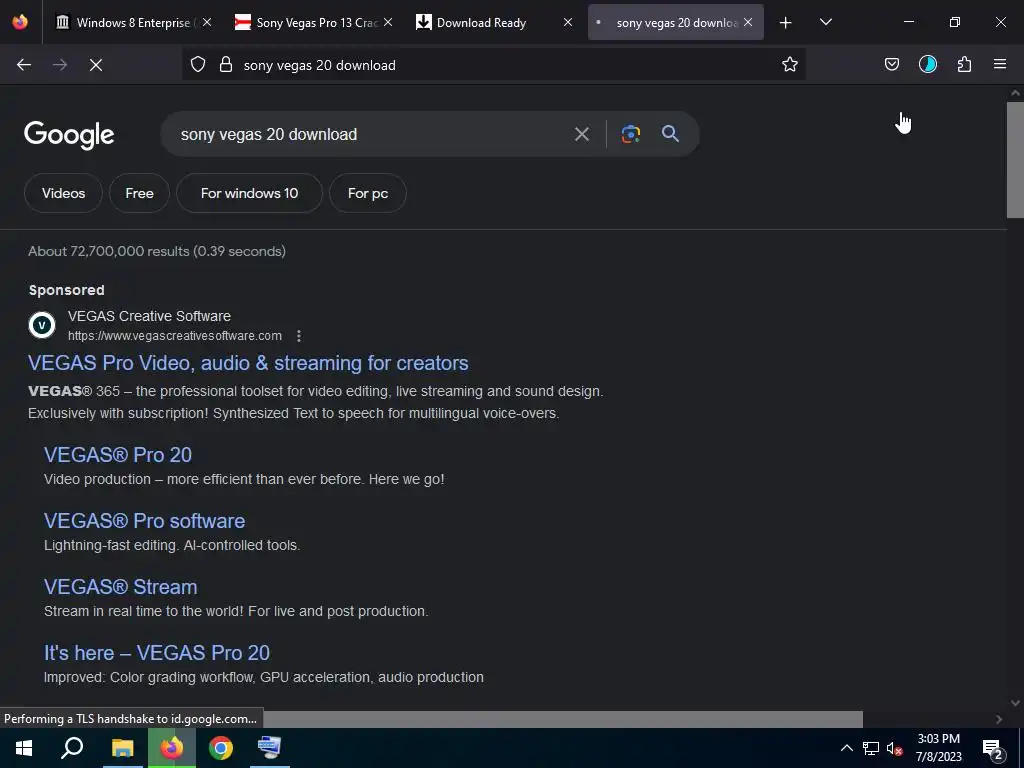The image size is (1024, 768).
Task: Show hidden system tray icons
Action: click(846, 748)
